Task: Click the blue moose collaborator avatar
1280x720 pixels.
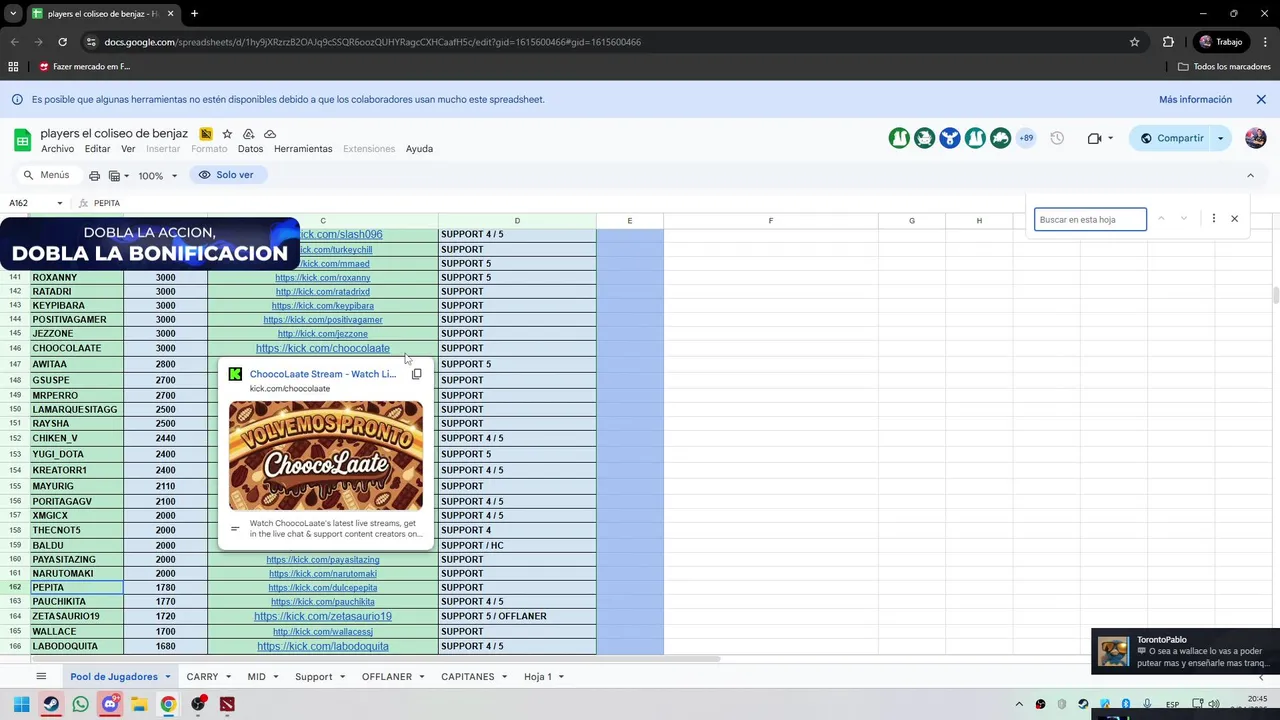Action: [950, 138]
